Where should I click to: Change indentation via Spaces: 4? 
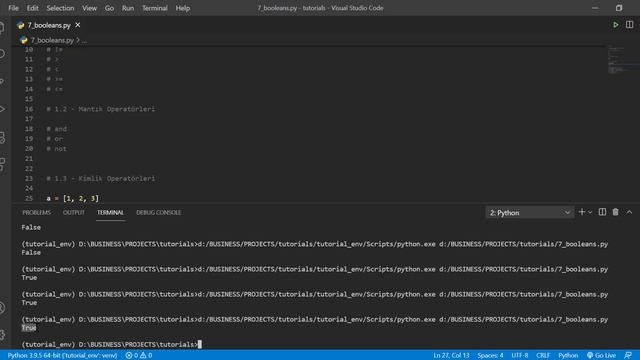490,356
